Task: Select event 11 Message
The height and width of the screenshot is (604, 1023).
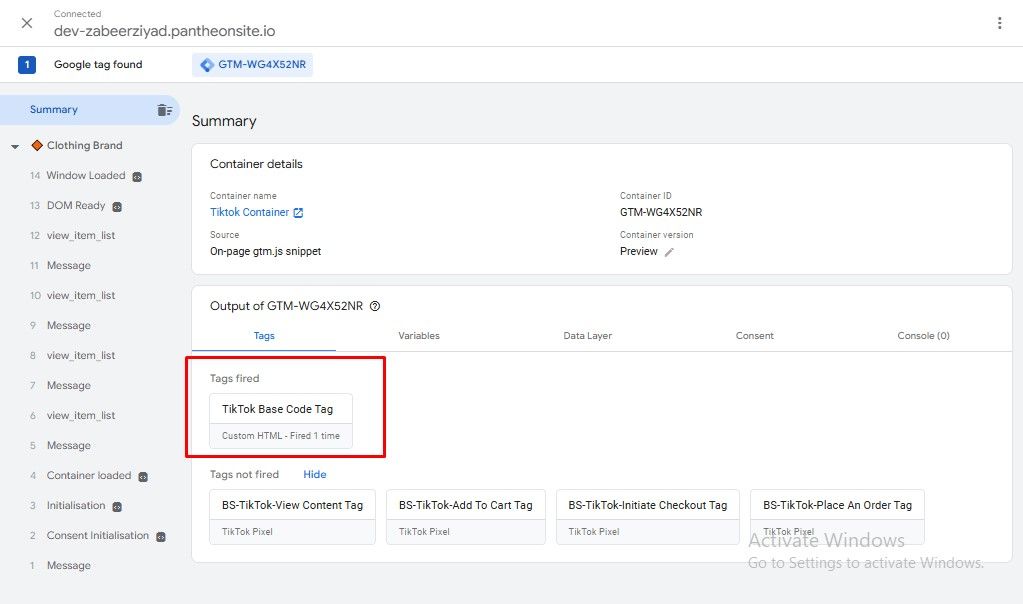Action: (60, 265)
